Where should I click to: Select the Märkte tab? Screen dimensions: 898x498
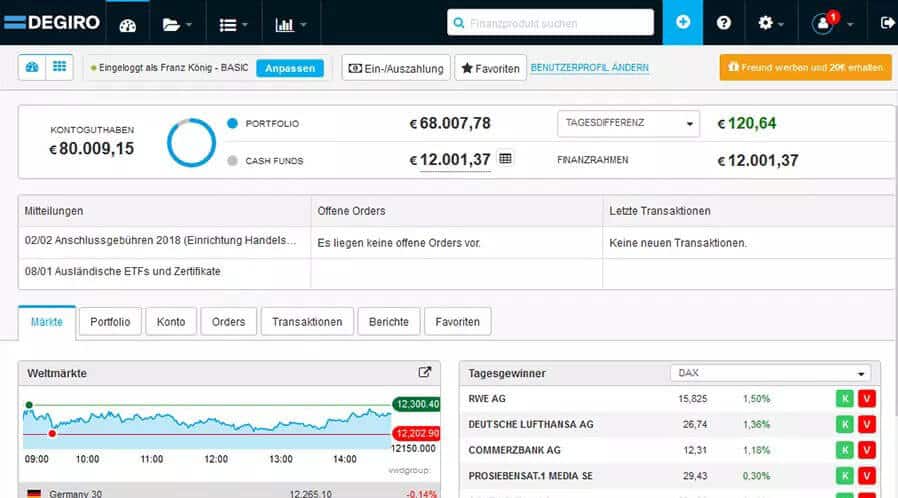pyautogui.click(x=47, y=322)
